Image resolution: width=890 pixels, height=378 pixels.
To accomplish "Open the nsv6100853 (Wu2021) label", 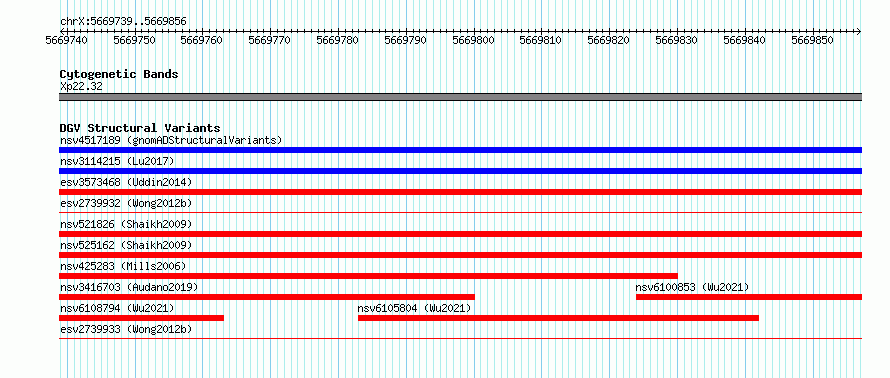I will pos(692,287).
